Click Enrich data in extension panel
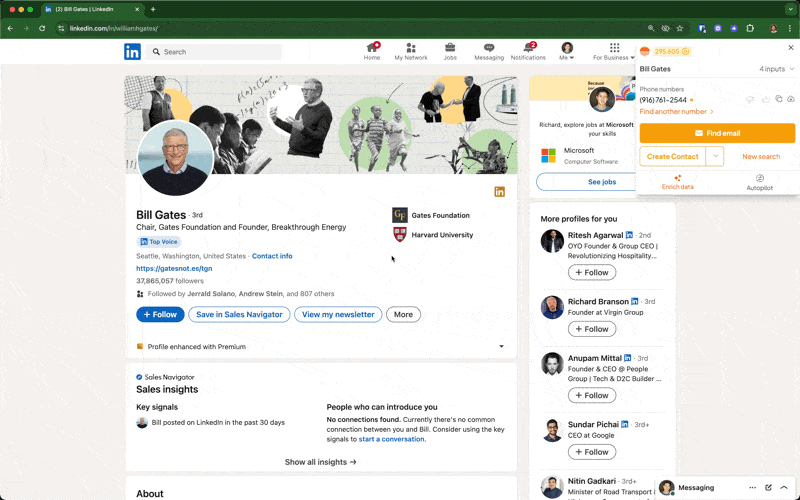This screenshot has width=800, height=500. click(678, 182)
